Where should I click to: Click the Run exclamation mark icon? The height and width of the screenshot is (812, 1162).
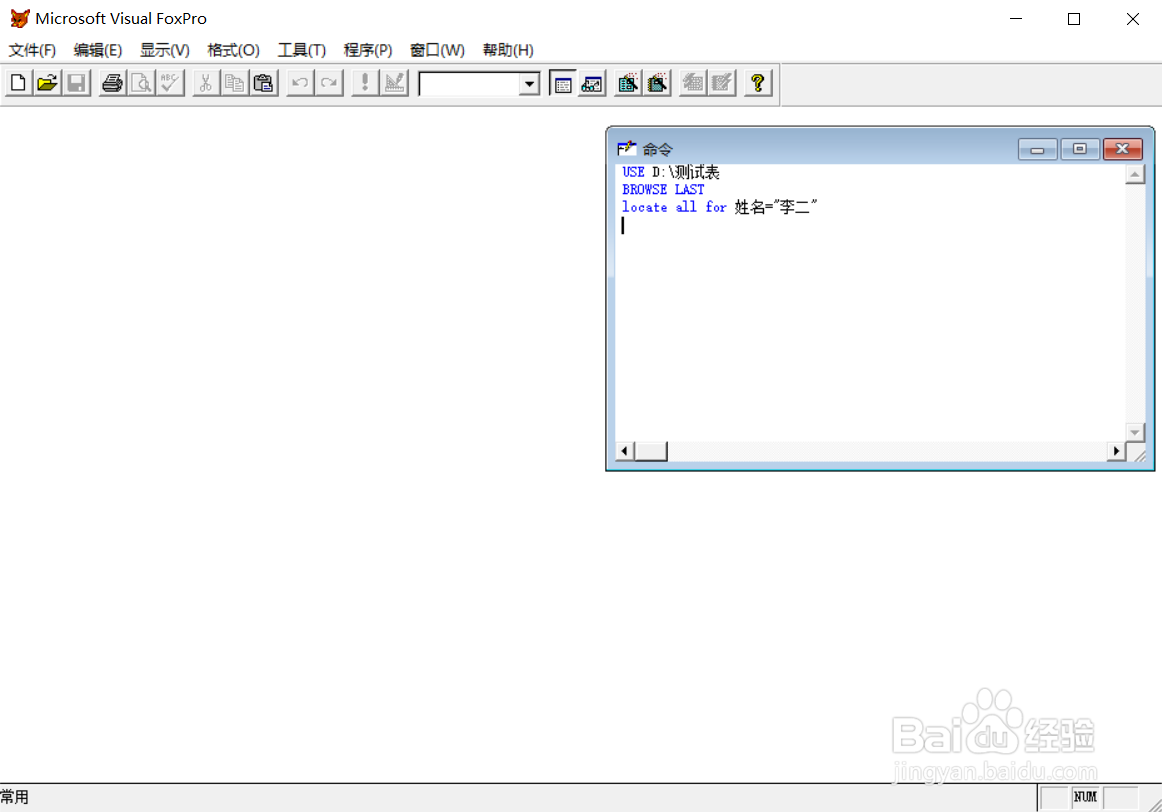pos(365,83)
